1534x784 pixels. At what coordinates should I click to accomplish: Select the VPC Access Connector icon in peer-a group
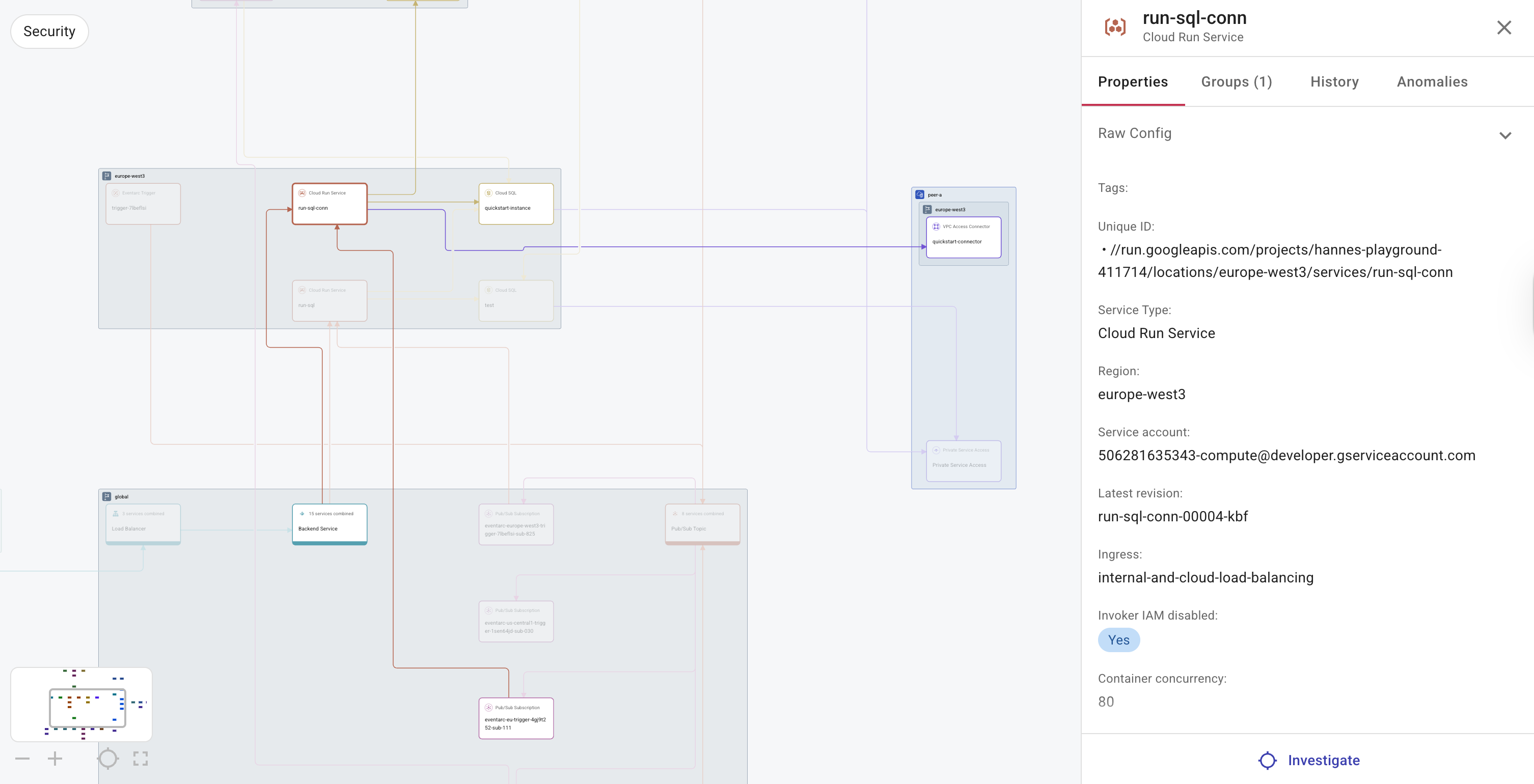point(937,226)
